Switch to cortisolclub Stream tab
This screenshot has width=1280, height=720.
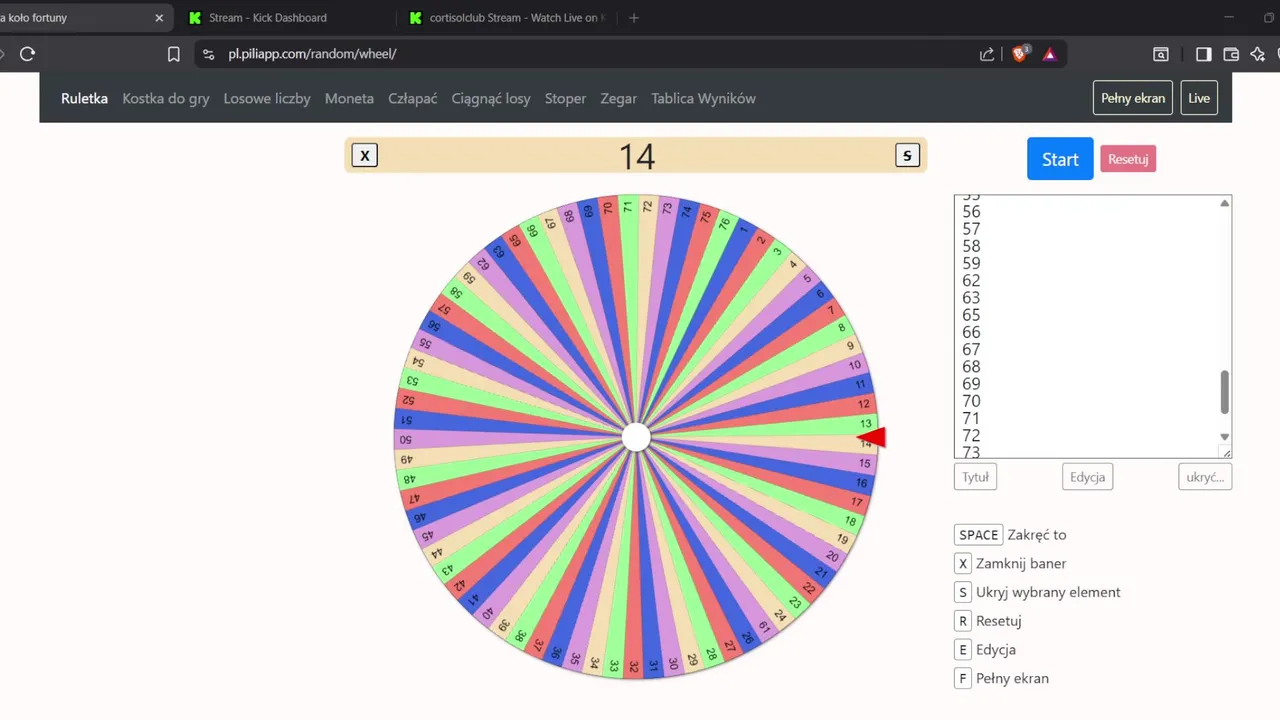510,17
